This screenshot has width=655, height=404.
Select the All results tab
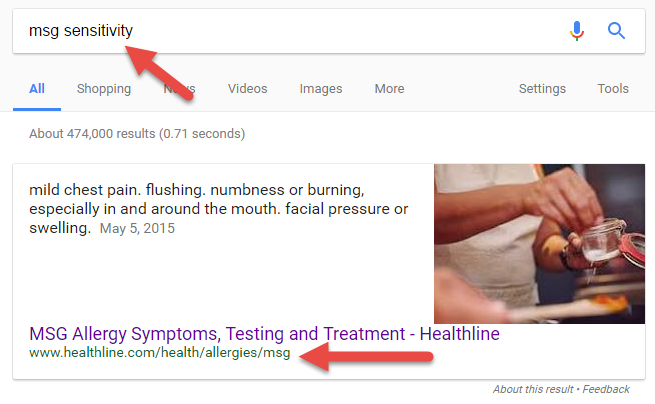pos(37,89)
